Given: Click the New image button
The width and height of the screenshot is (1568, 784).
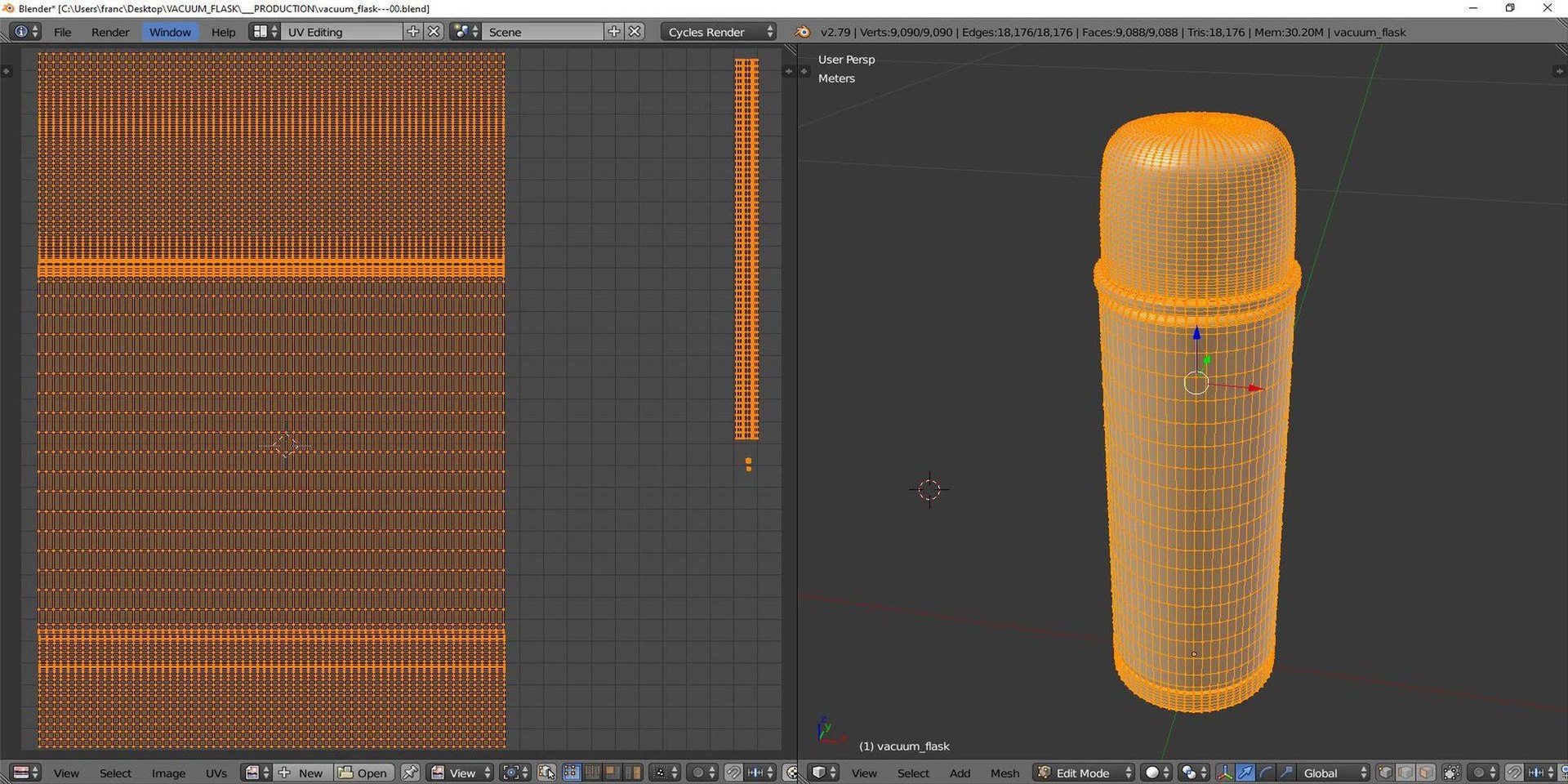Looking at the screenshot, I should point(301,773).
